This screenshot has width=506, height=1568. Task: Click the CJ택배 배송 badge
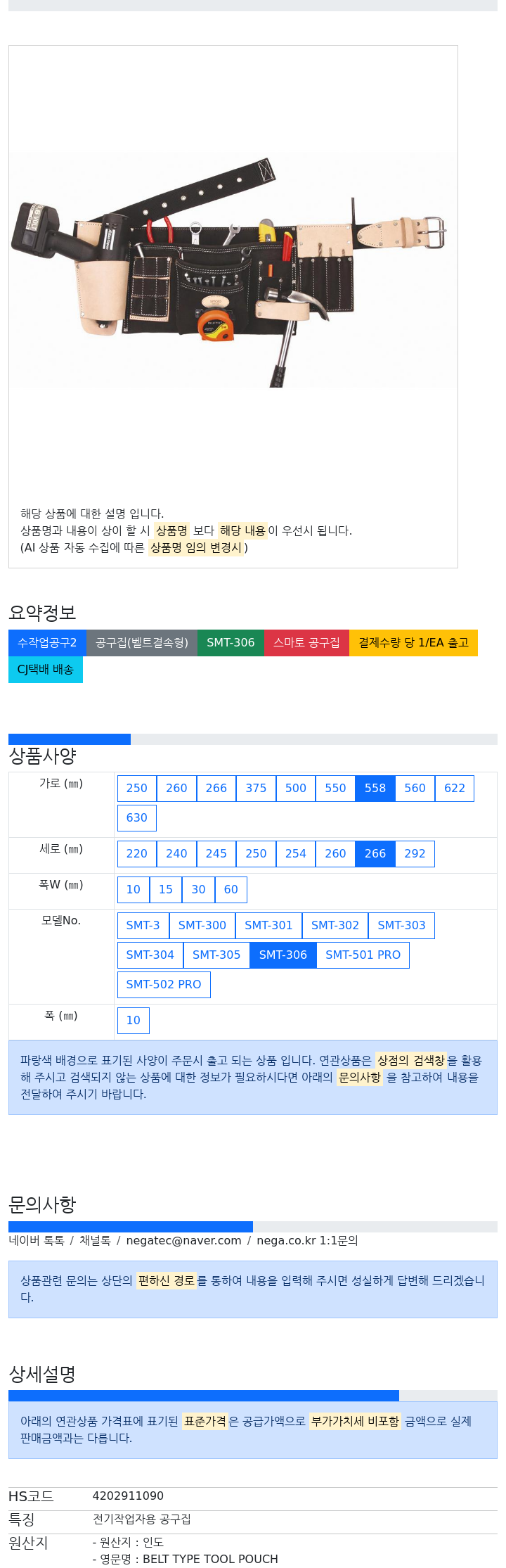(46, 670)
